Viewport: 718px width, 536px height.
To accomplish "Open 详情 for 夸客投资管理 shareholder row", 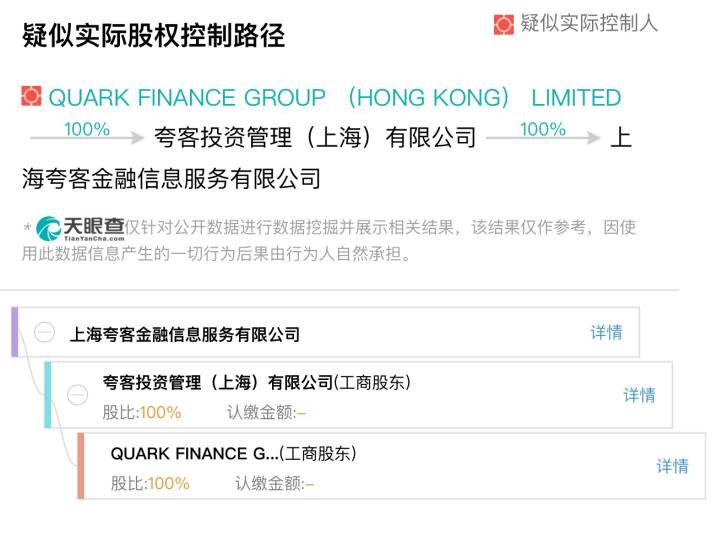I will click(x=639, y=395).
